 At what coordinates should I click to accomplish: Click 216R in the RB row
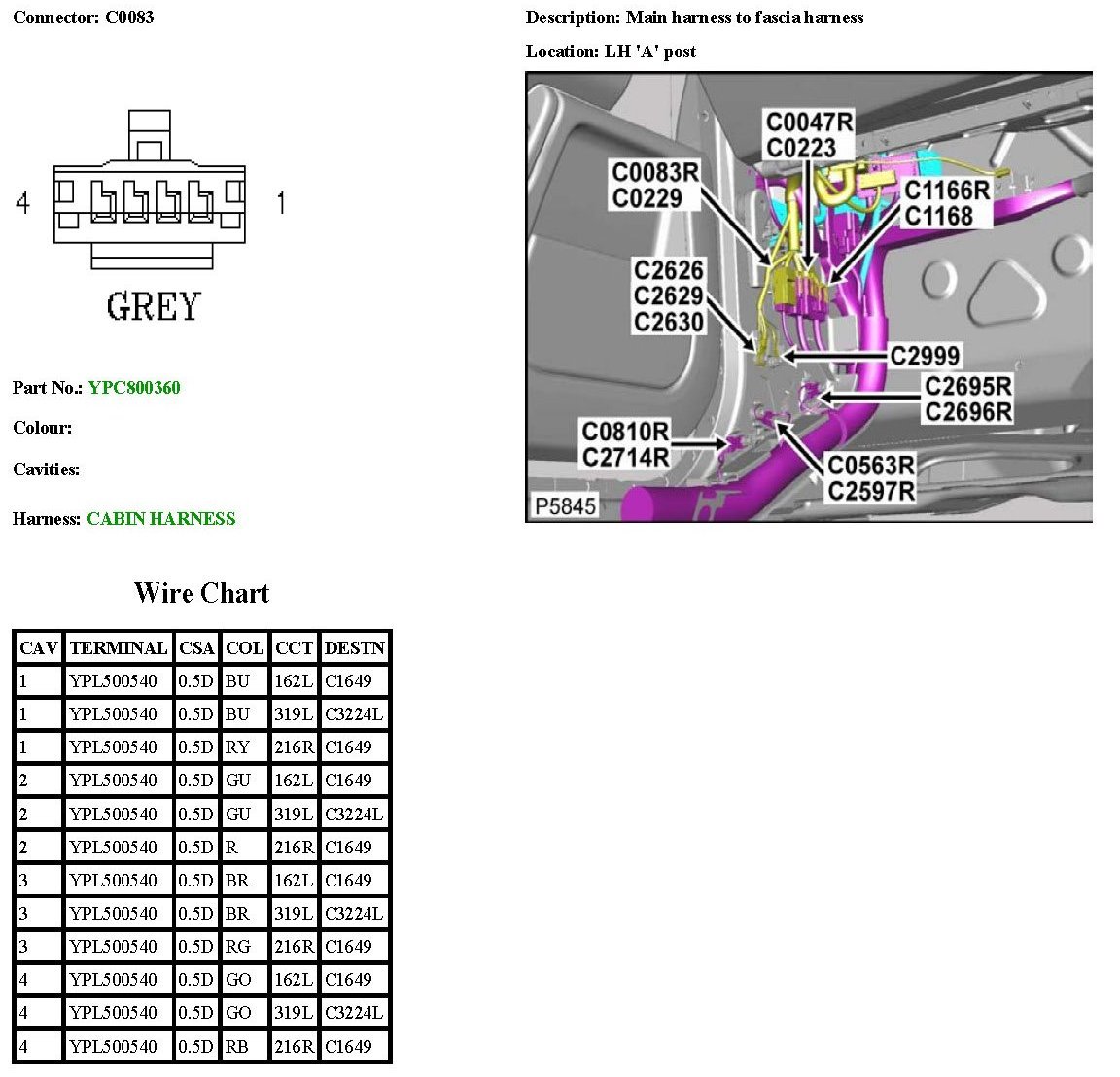point(294,1046)
